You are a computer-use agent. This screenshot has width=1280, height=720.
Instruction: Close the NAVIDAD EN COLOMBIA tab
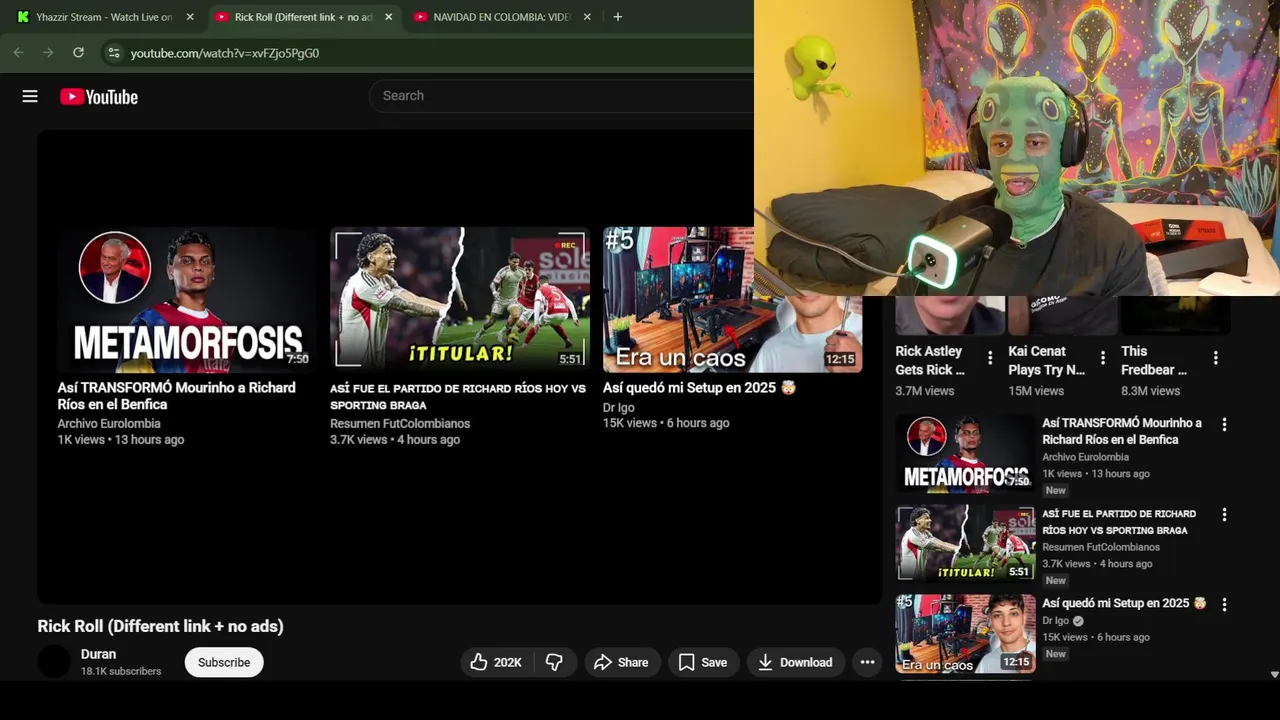tap(587, 17)
